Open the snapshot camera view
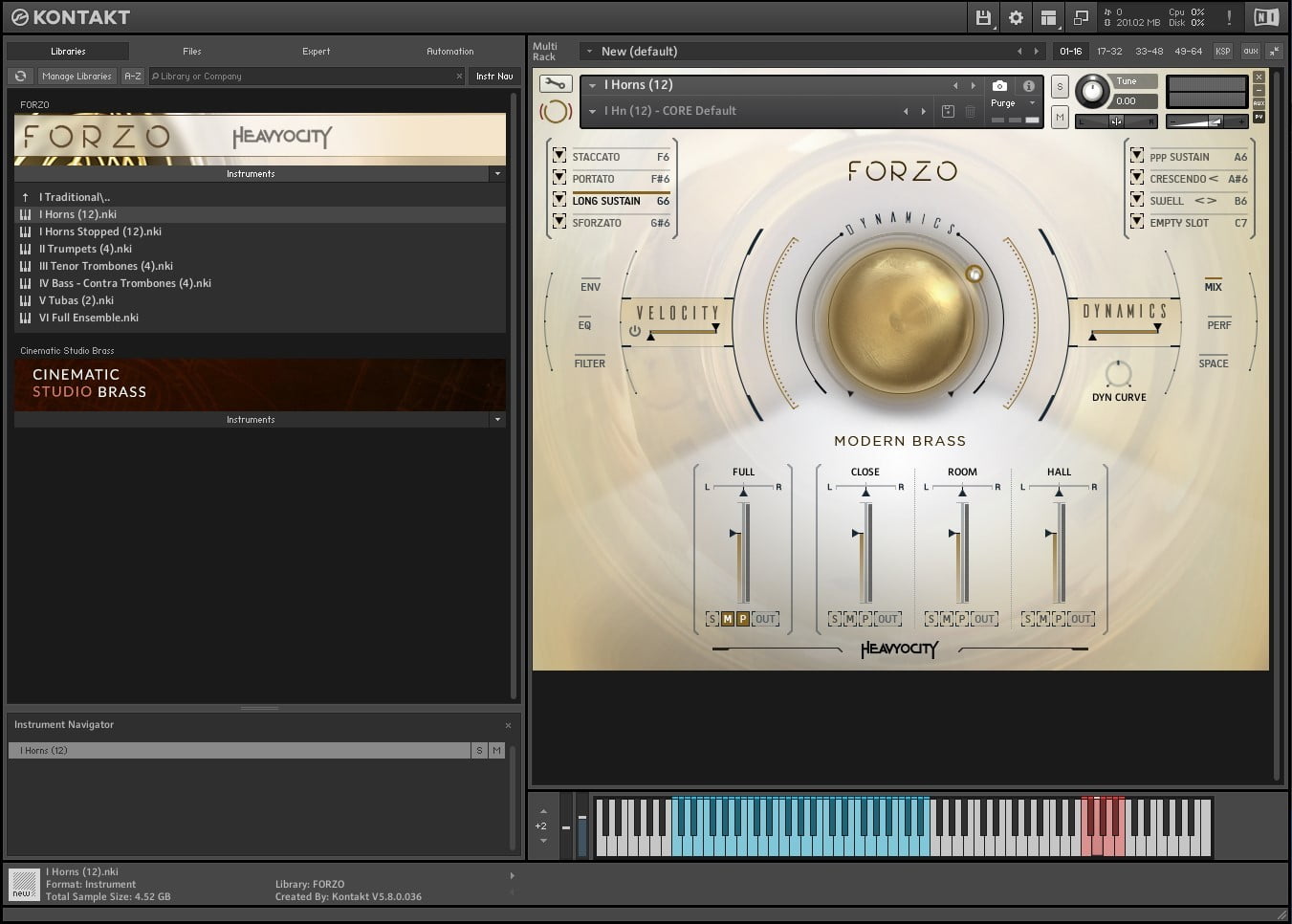The height and width of the screenshot is (924, 1292). [997, 84]
